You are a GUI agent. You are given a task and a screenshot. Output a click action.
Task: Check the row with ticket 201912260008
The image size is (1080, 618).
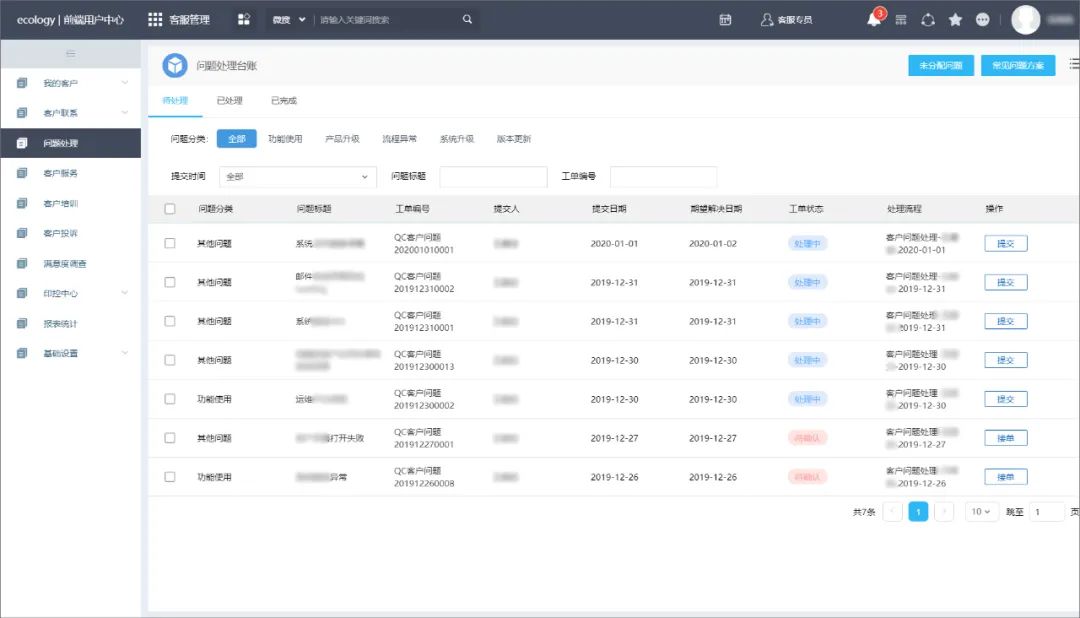(170, 477)
